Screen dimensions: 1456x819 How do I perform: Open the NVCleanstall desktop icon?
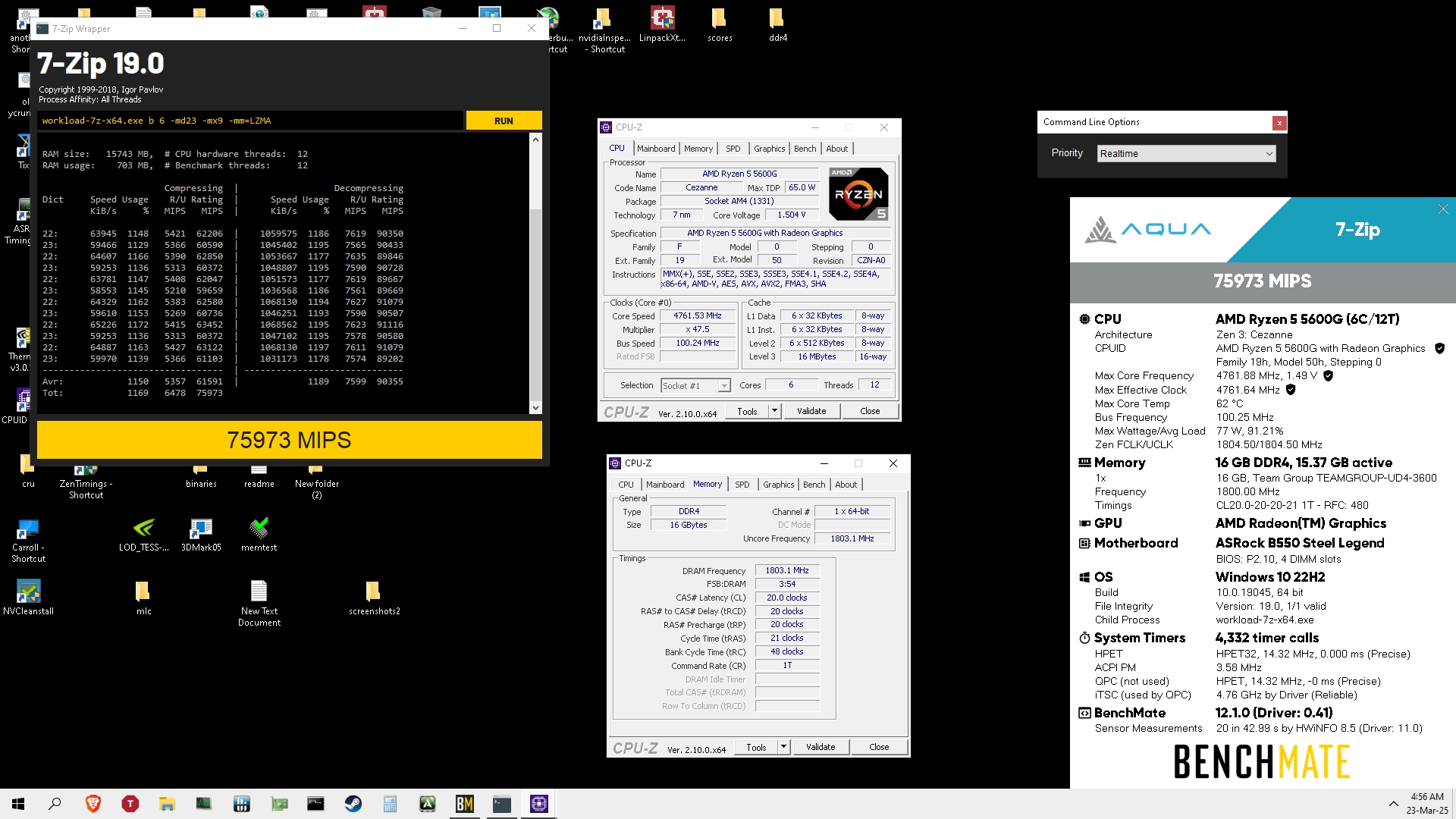tap(28, 598)
